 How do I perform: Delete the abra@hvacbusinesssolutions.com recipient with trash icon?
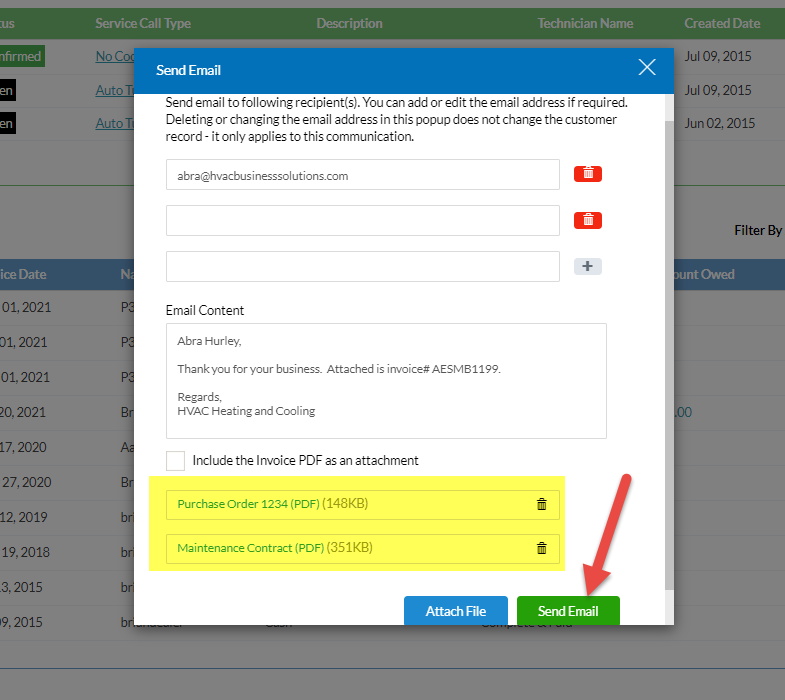click(587, 173)
